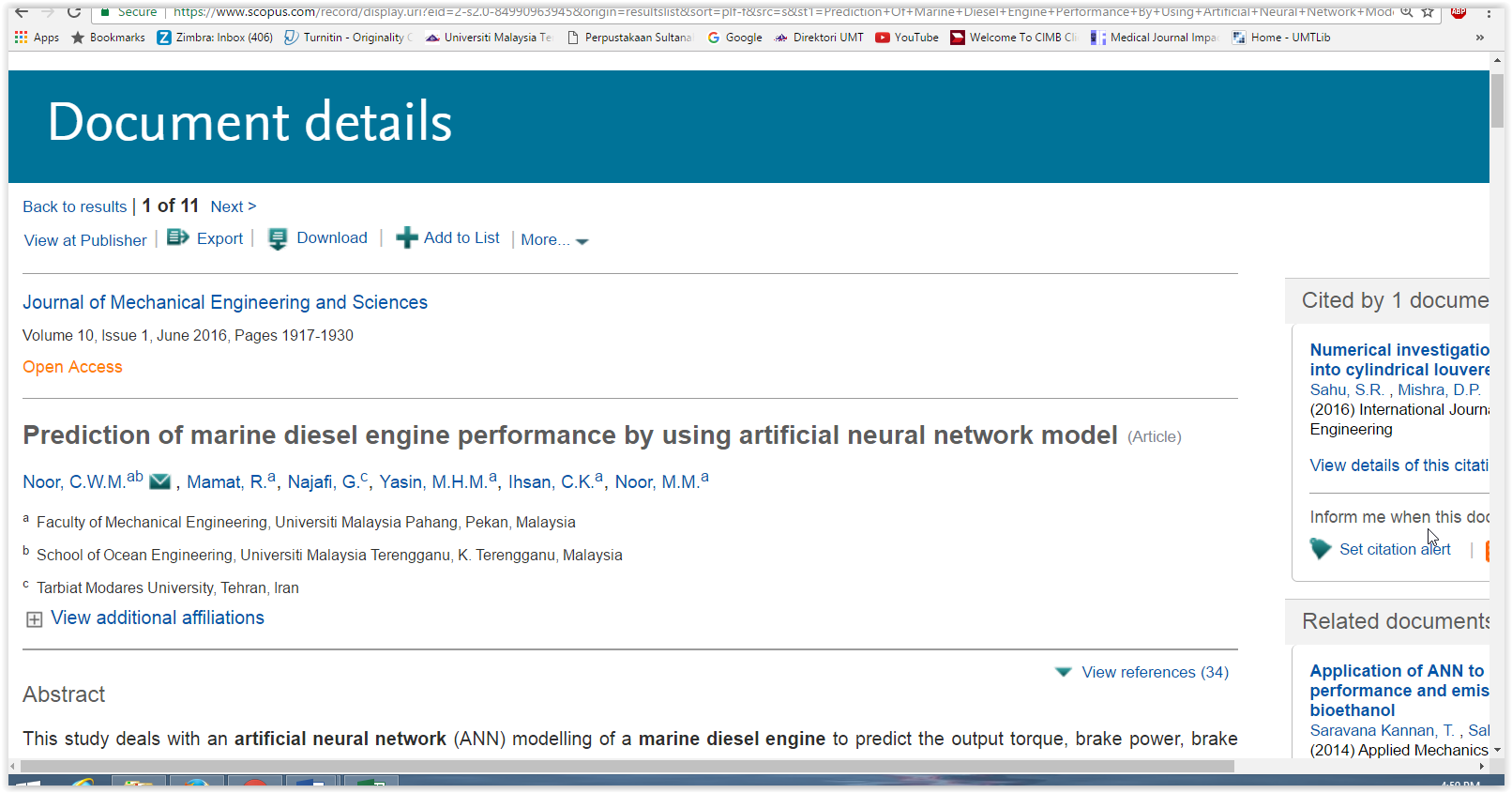This screenshot has width=1512, height=793.
Task: Go back to results list
Action: (x=74, y=206)
